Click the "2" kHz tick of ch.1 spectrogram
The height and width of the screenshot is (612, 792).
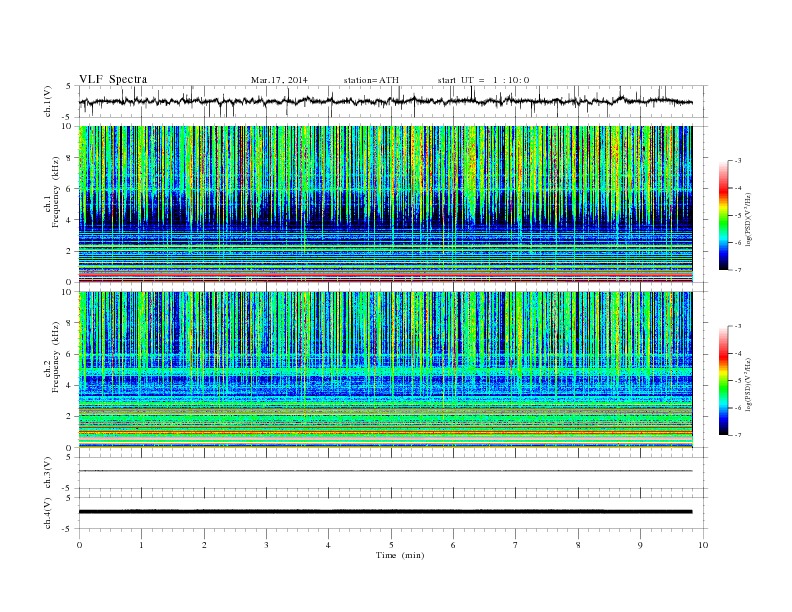coord(70,251)
